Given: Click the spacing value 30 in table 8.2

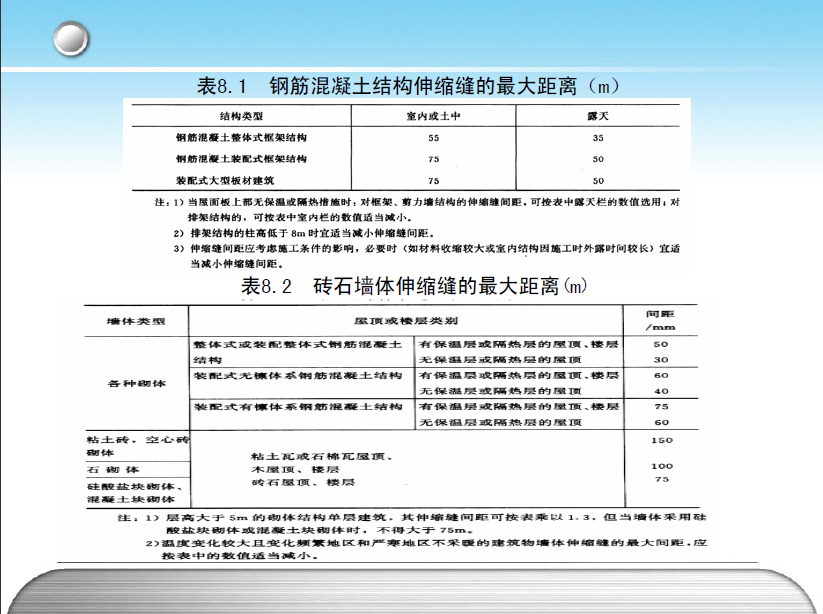Looking at the screenshot, I should point(661,359).
